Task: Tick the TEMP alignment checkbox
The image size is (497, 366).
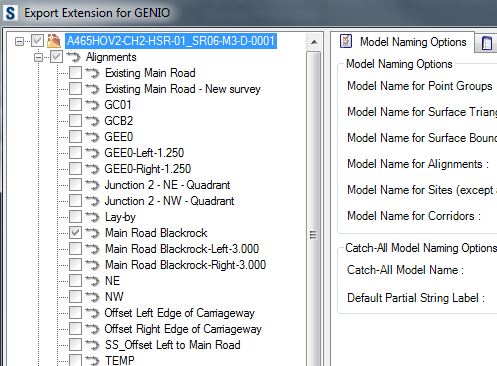Action: click(x=75, y=360)
